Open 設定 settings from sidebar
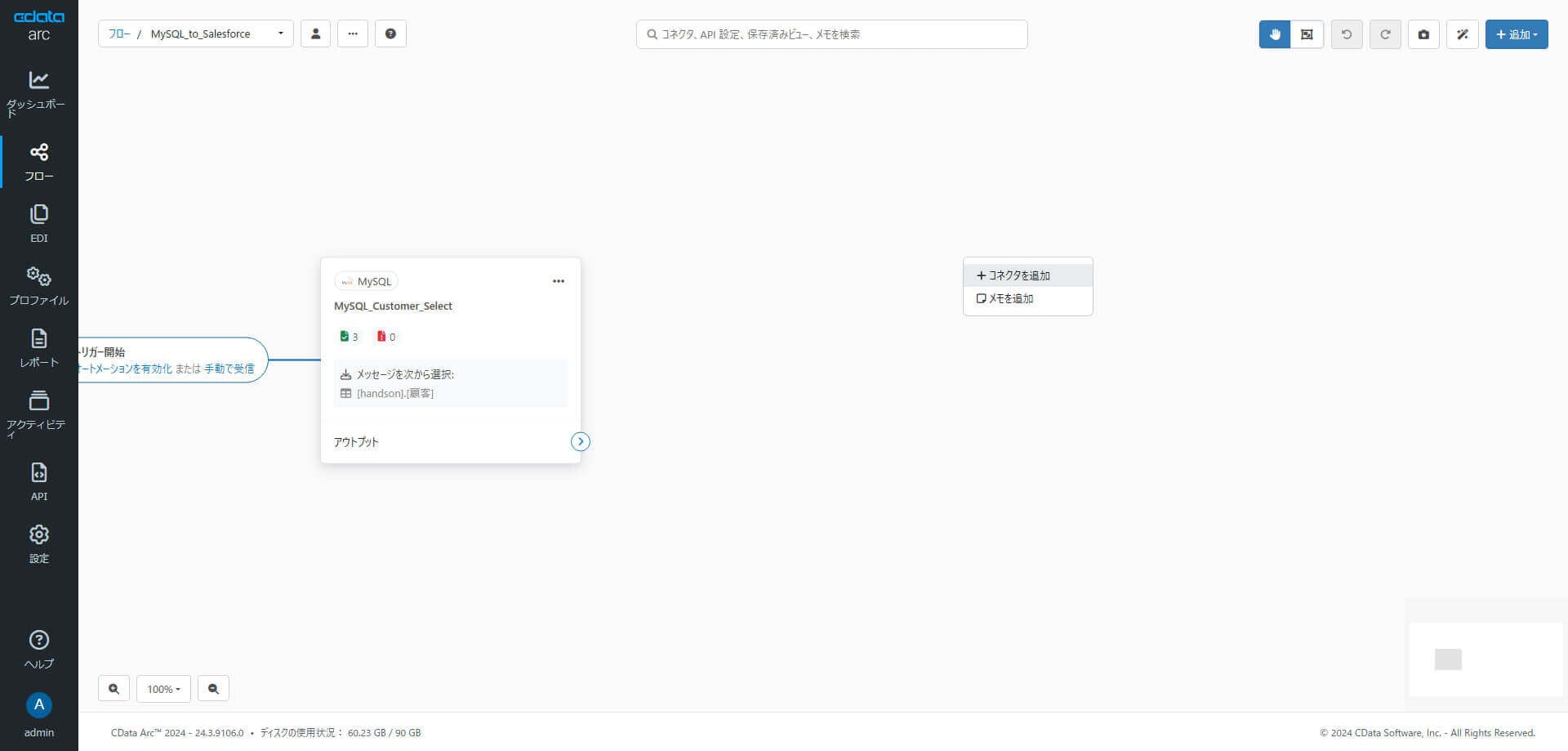 click(38, 544)
